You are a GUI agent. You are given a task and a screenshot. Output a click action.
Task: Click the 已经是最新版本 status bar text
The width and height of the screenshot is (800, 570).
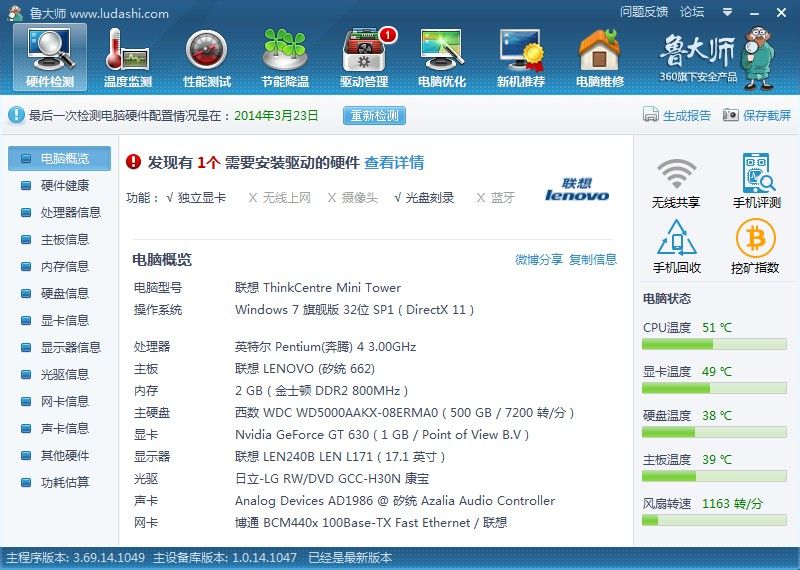click(350, 557)
